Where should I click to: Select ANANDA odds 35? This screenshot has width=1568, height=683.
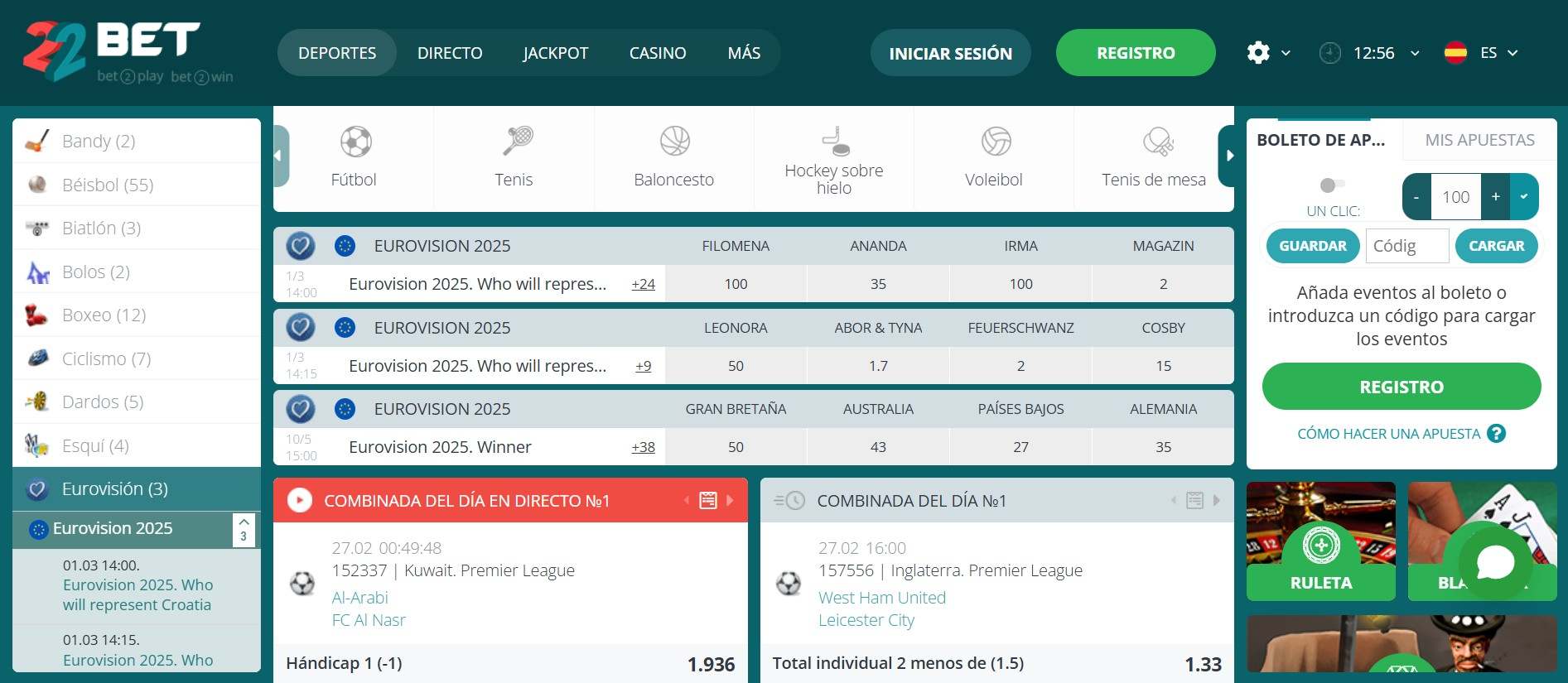[x=878, y=284]
